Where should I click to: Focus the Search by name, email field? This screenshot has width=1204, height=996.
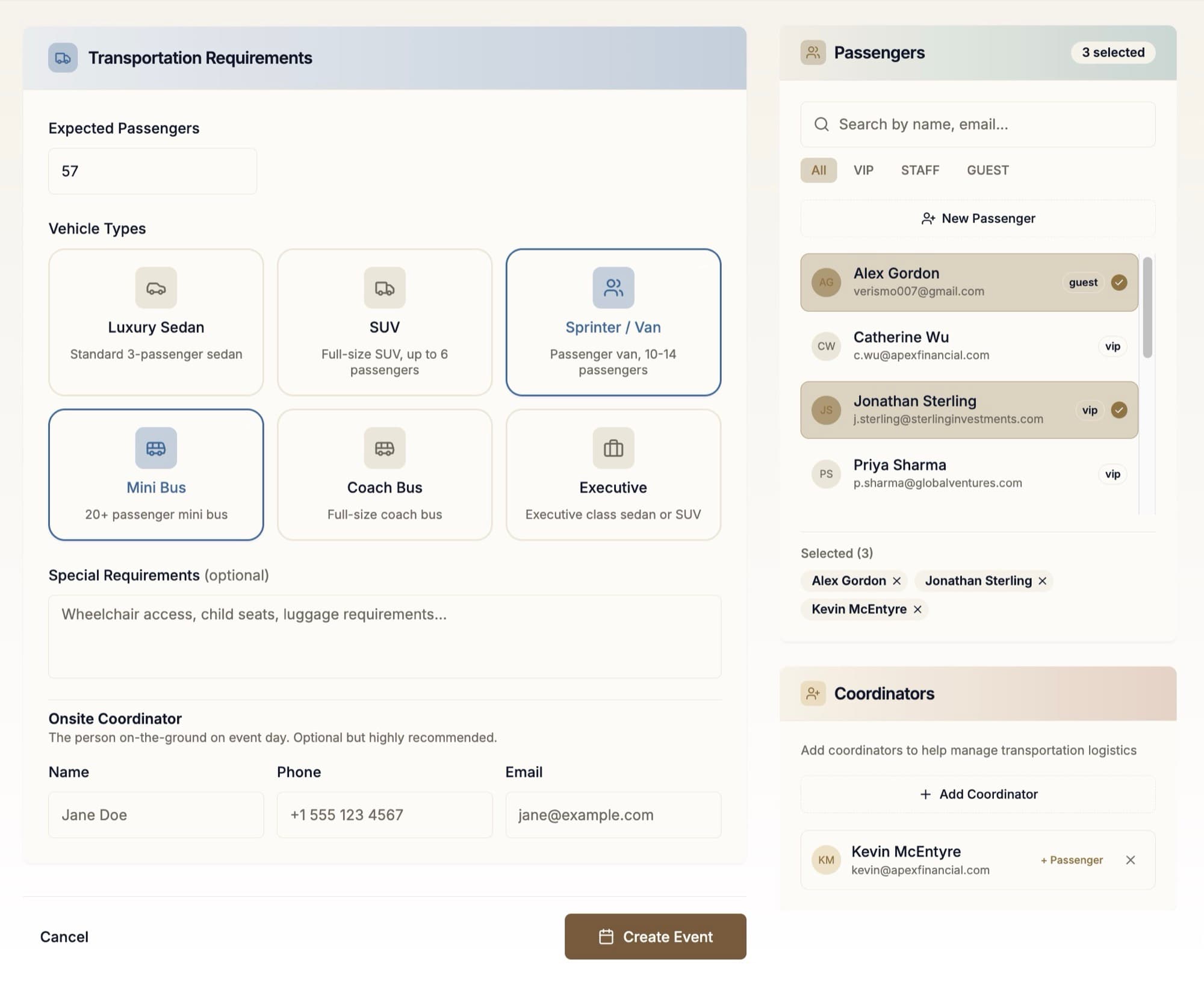[x=978, y=125]
